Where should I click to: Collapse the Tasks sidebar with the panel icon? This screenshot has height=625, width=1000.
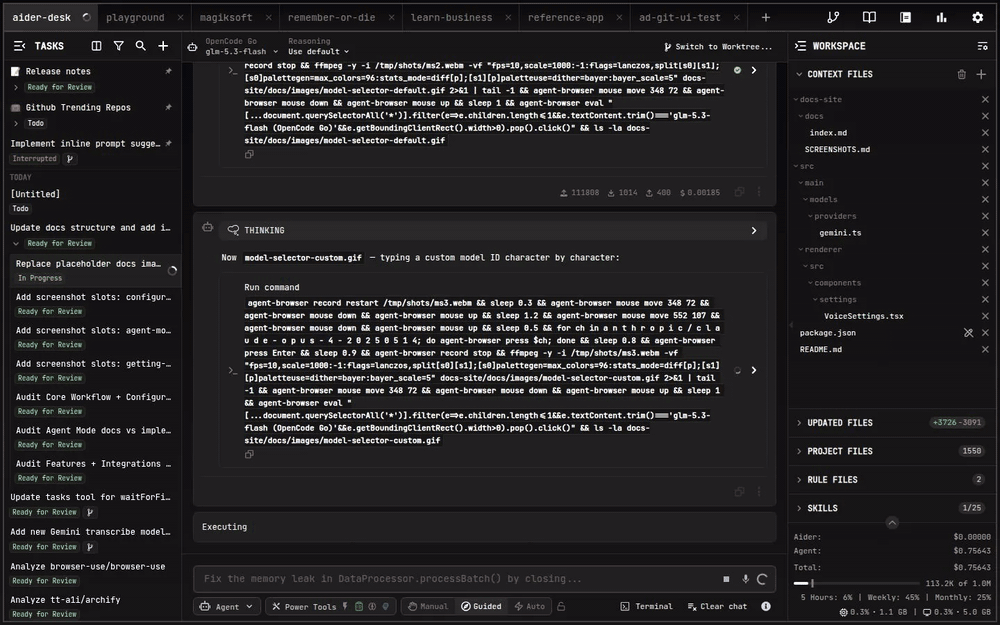coord(19,46)
